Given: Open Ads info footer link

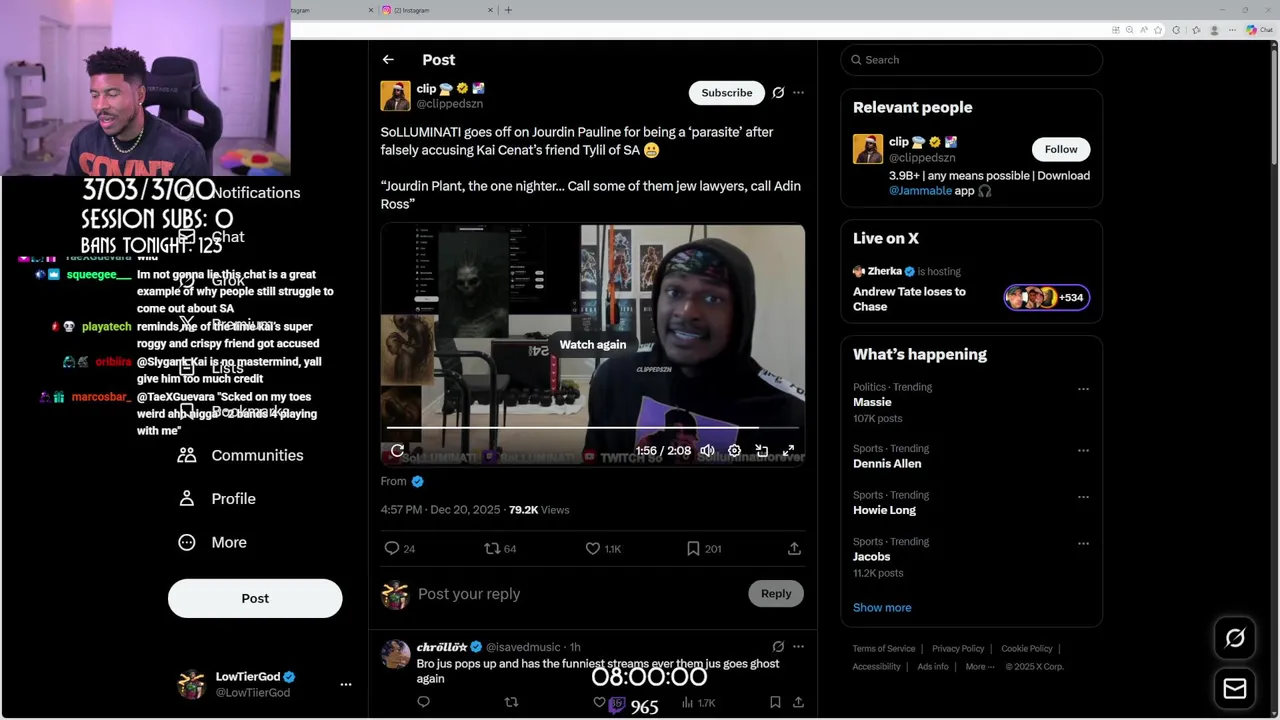Looking at the screenshot, I should point(933,667).
